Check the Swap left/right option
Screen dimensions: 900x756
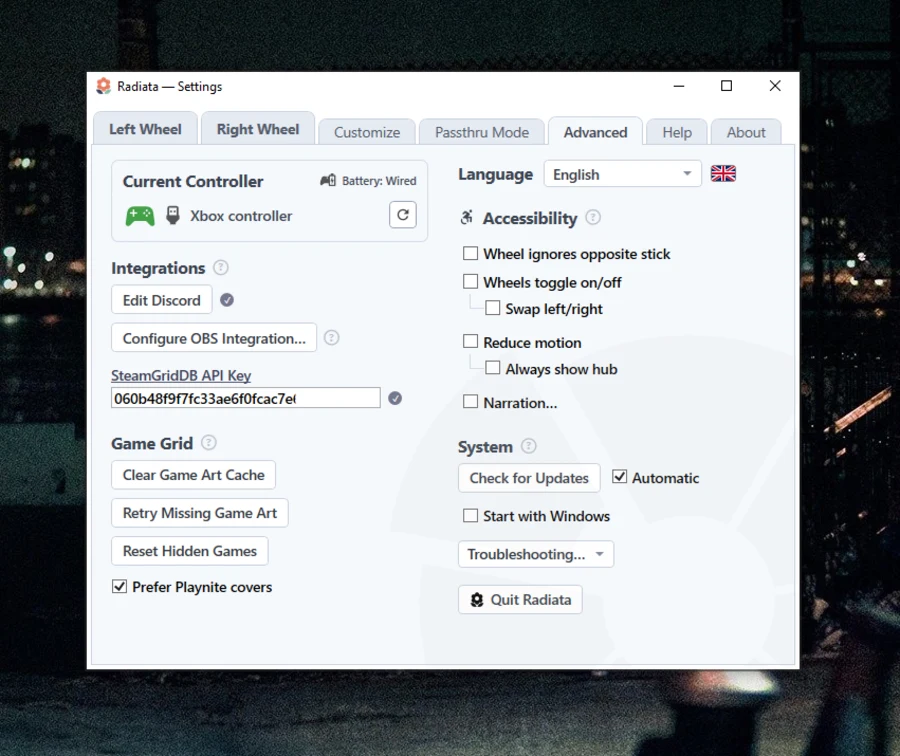[492, 308]
